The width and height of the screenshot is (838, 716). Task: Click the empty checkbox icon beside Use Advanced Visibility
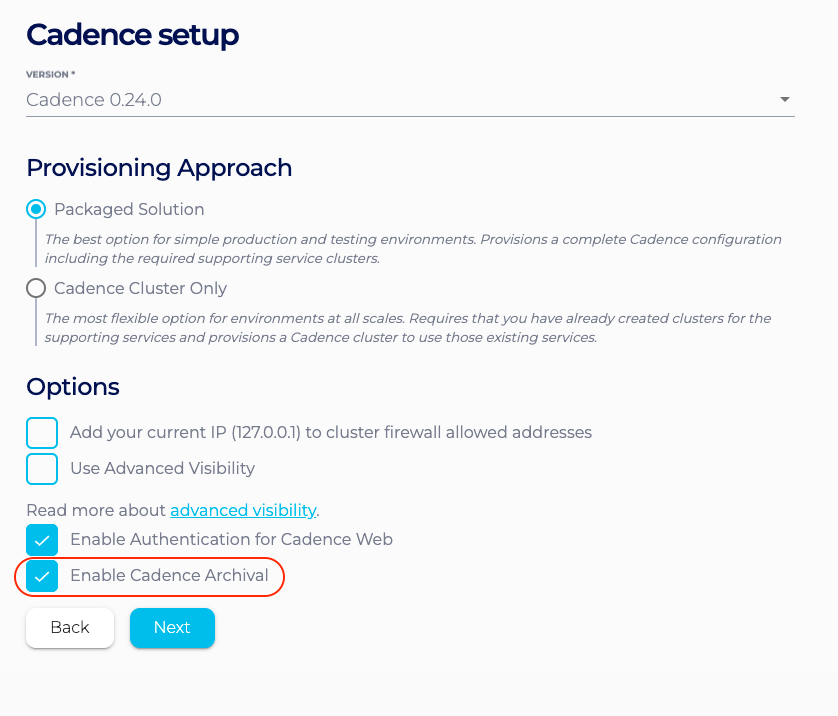[x=41, y=469]
